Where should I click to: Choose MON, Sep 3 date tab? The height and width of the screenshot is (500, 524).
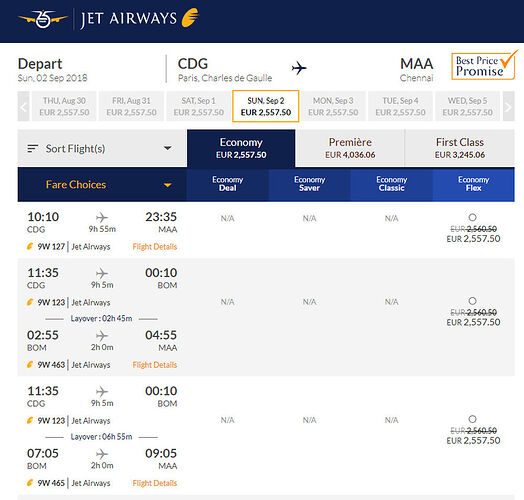coord(333,106)
